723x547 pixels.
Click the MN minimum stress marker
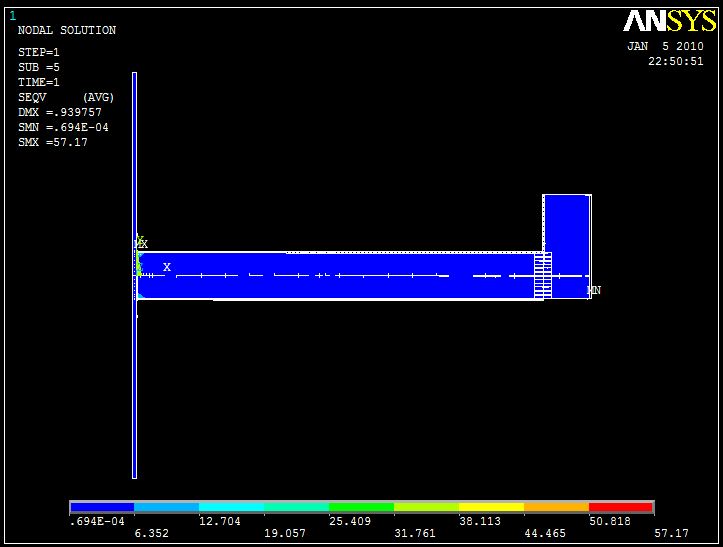(x=594, y=290)
